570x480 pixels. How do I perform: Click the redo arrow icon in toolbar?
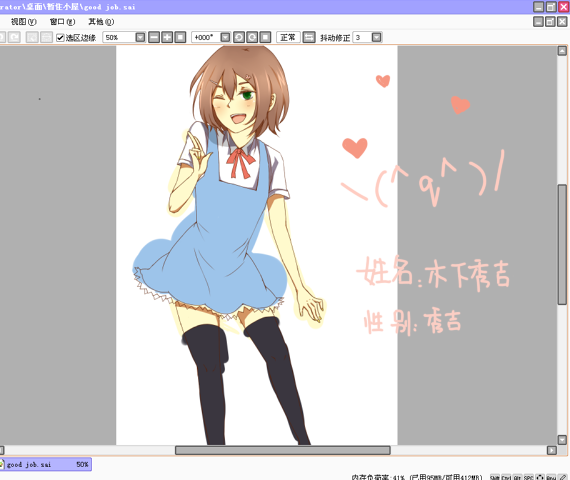tap(14, 37)
